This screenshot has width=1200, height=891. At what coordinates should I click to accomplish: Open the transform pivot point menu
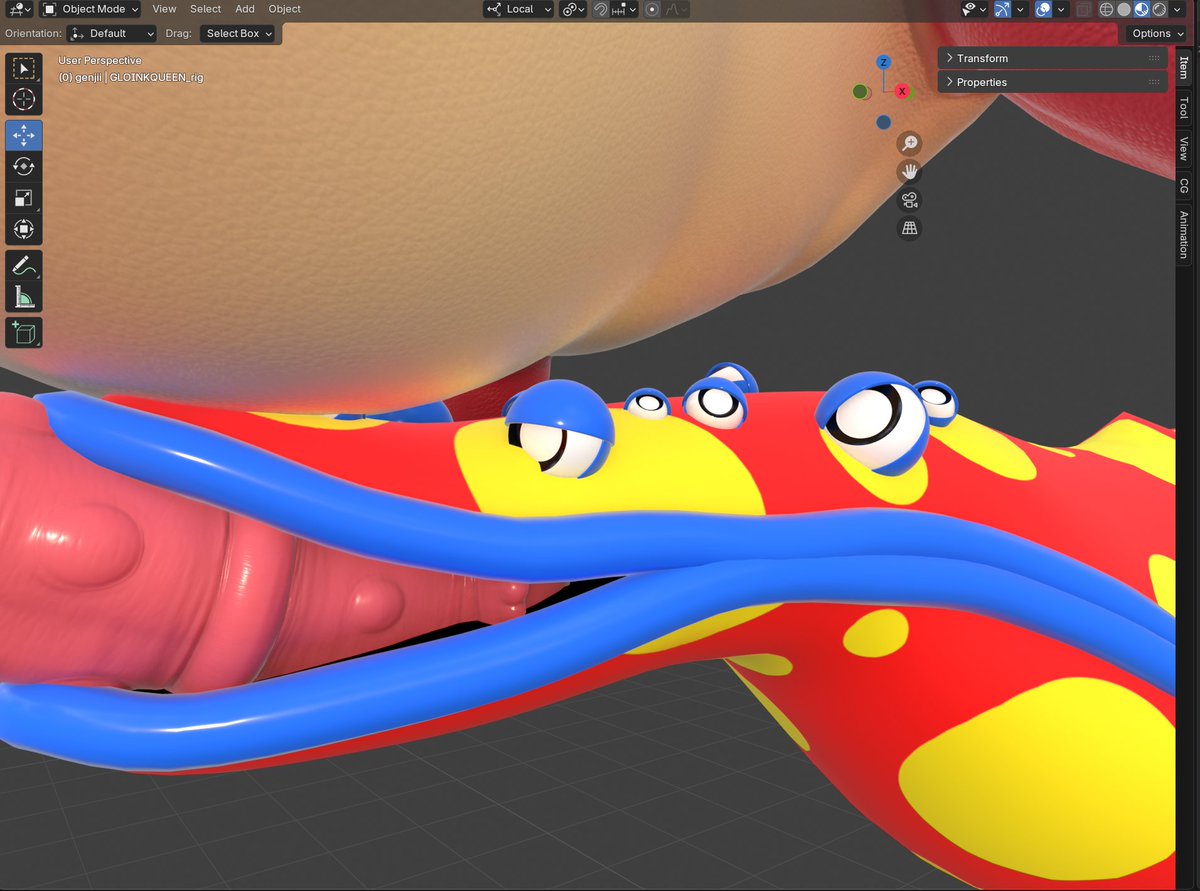[573, 9]
